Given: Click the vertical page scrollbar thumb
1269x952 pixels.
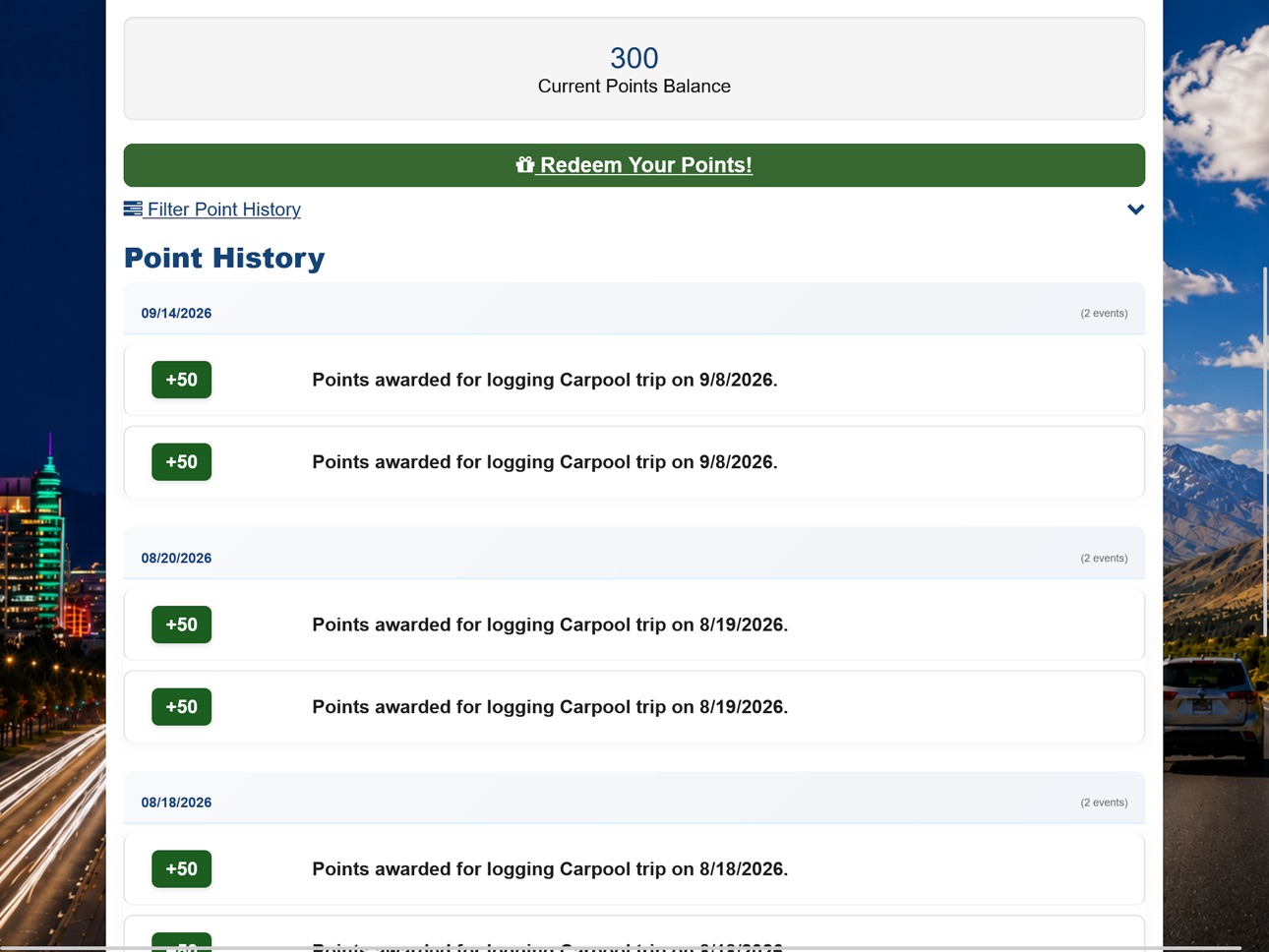Looking at the screenshot, I should [1265, 450].
